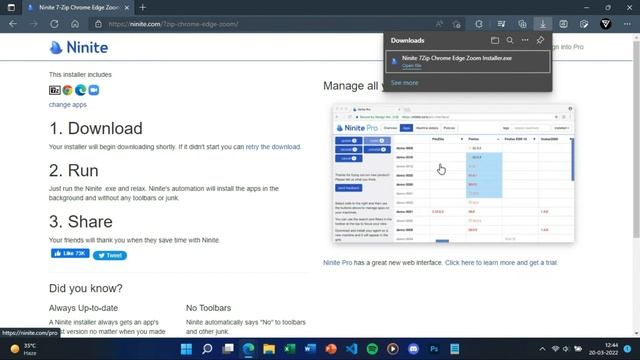Open the Favorites list toolbar icon
This screenshot has width=640, height=360.
pyautogui.click(x=501, y=24)
